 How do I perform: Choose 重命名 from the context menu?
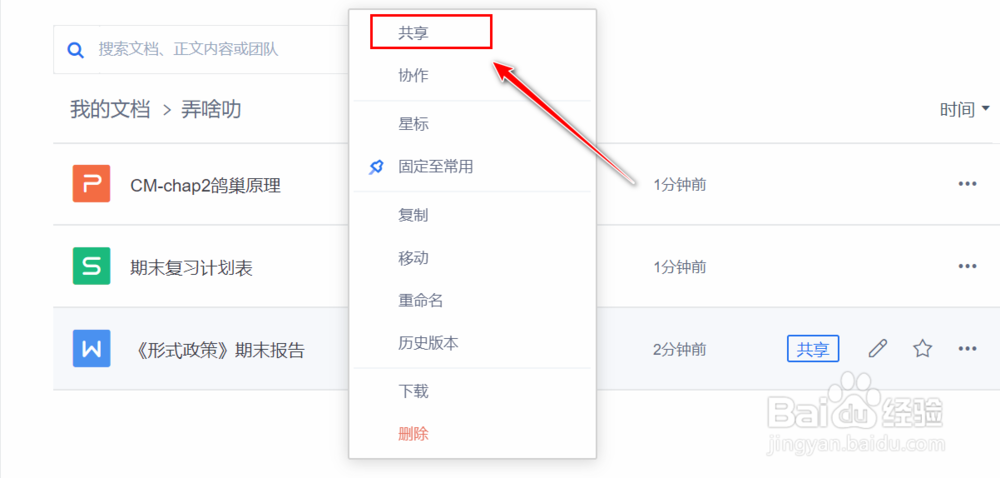tap(420, 300)
